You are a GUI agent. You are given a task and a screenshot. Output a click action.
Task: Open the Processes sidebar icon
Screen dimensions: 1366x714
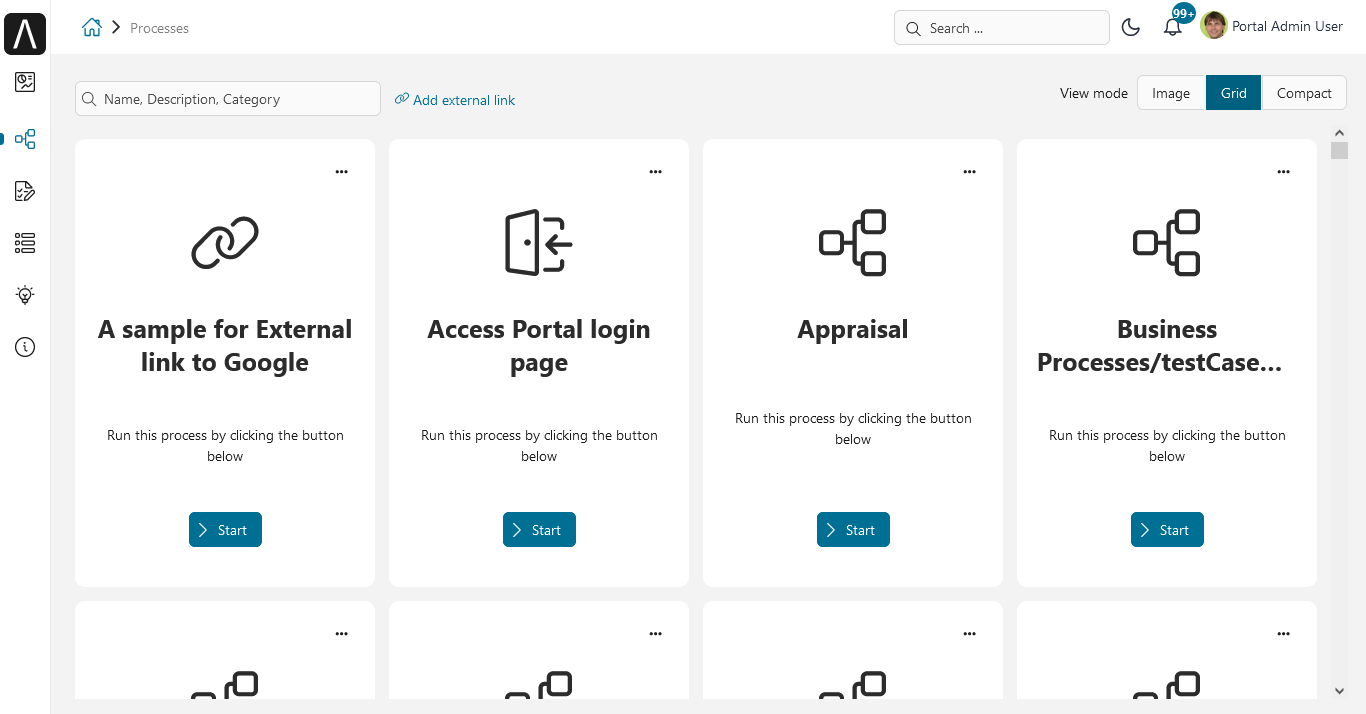click(25, 139)
